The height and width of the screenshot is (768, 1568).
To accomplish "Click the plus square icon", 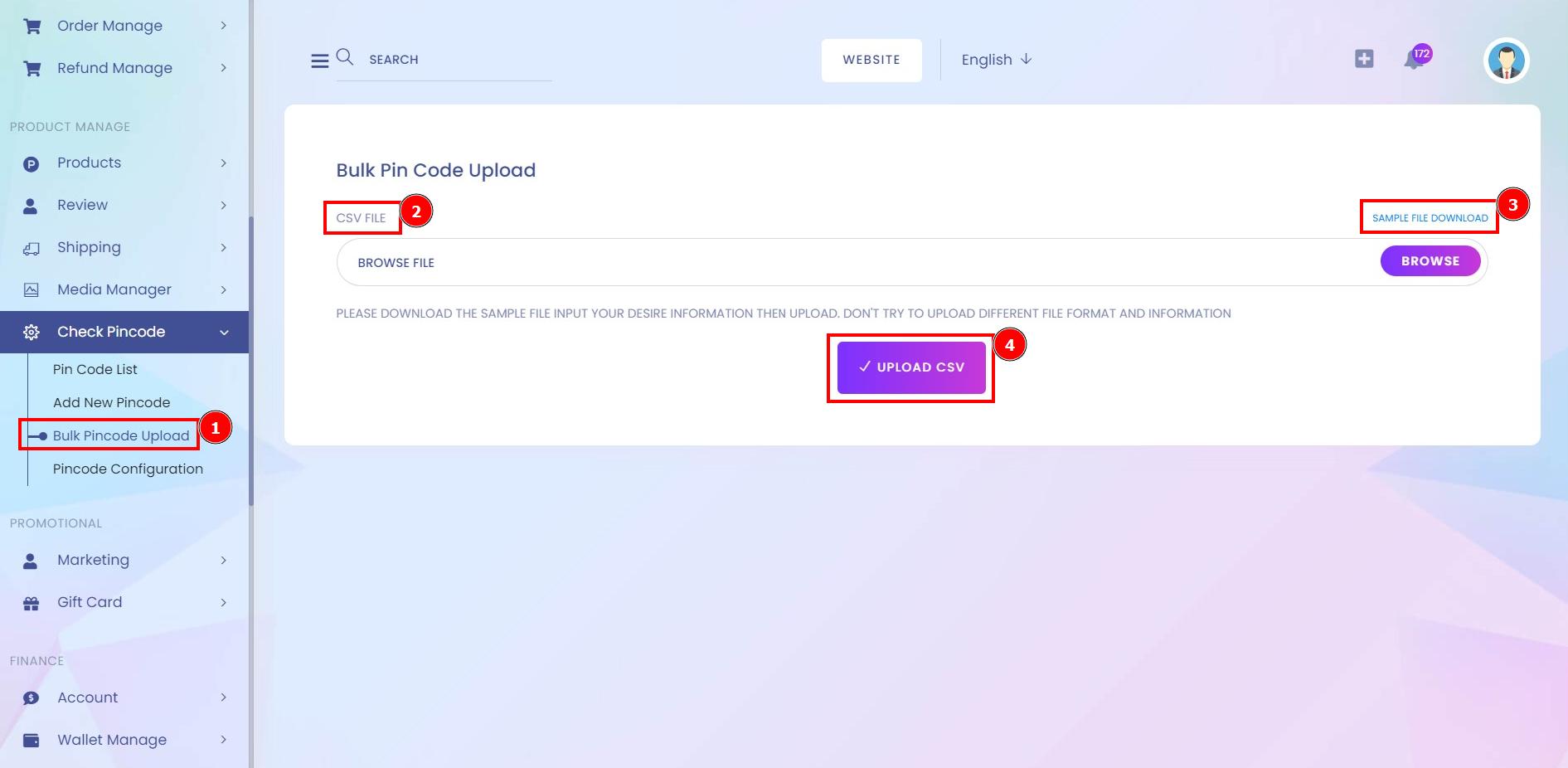I will [1364, 59].
